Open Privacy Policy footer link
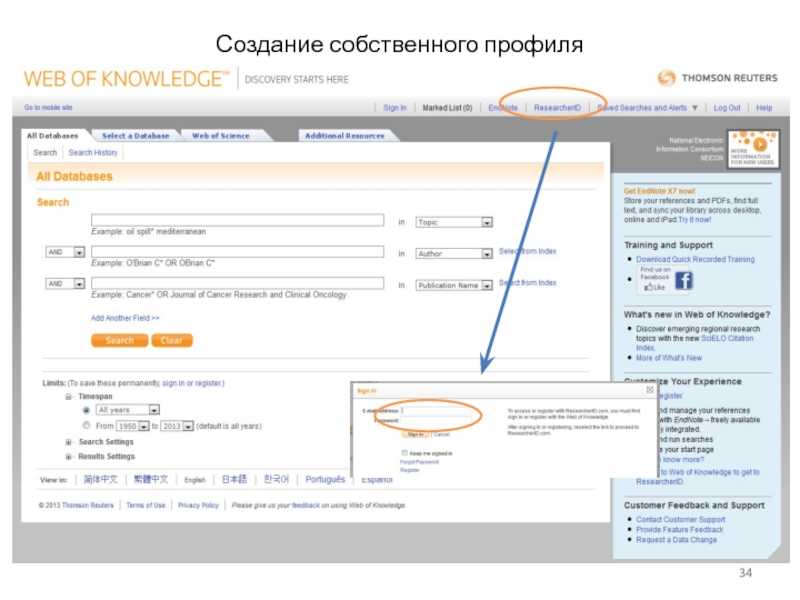Image resolution: width=800 pixels, height=600 pixels. (198, 505)
